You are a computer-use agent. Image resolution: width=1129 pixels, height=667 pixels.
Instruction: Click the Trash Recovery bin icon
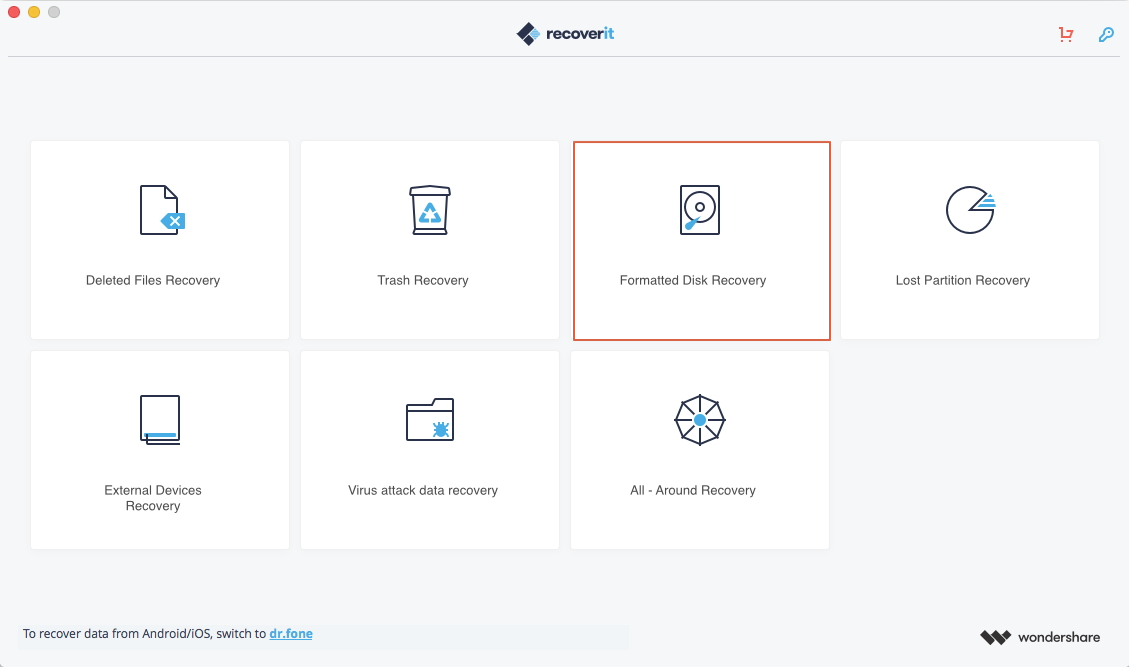coord(430,210)
